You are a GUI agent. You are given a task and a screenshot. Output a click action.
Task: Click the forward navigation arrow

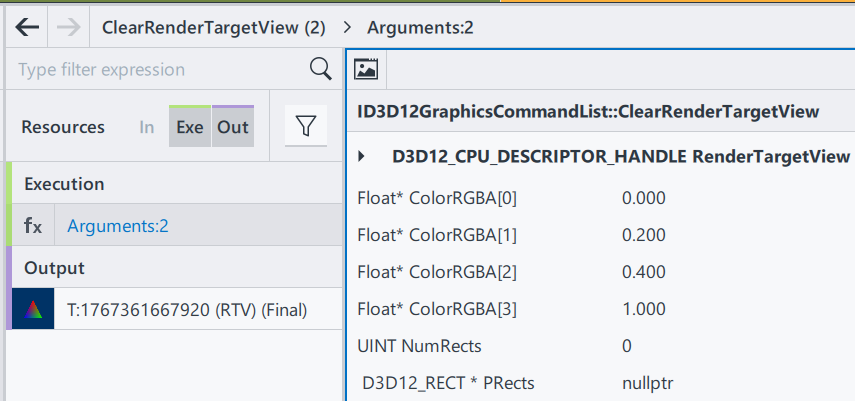68,27
